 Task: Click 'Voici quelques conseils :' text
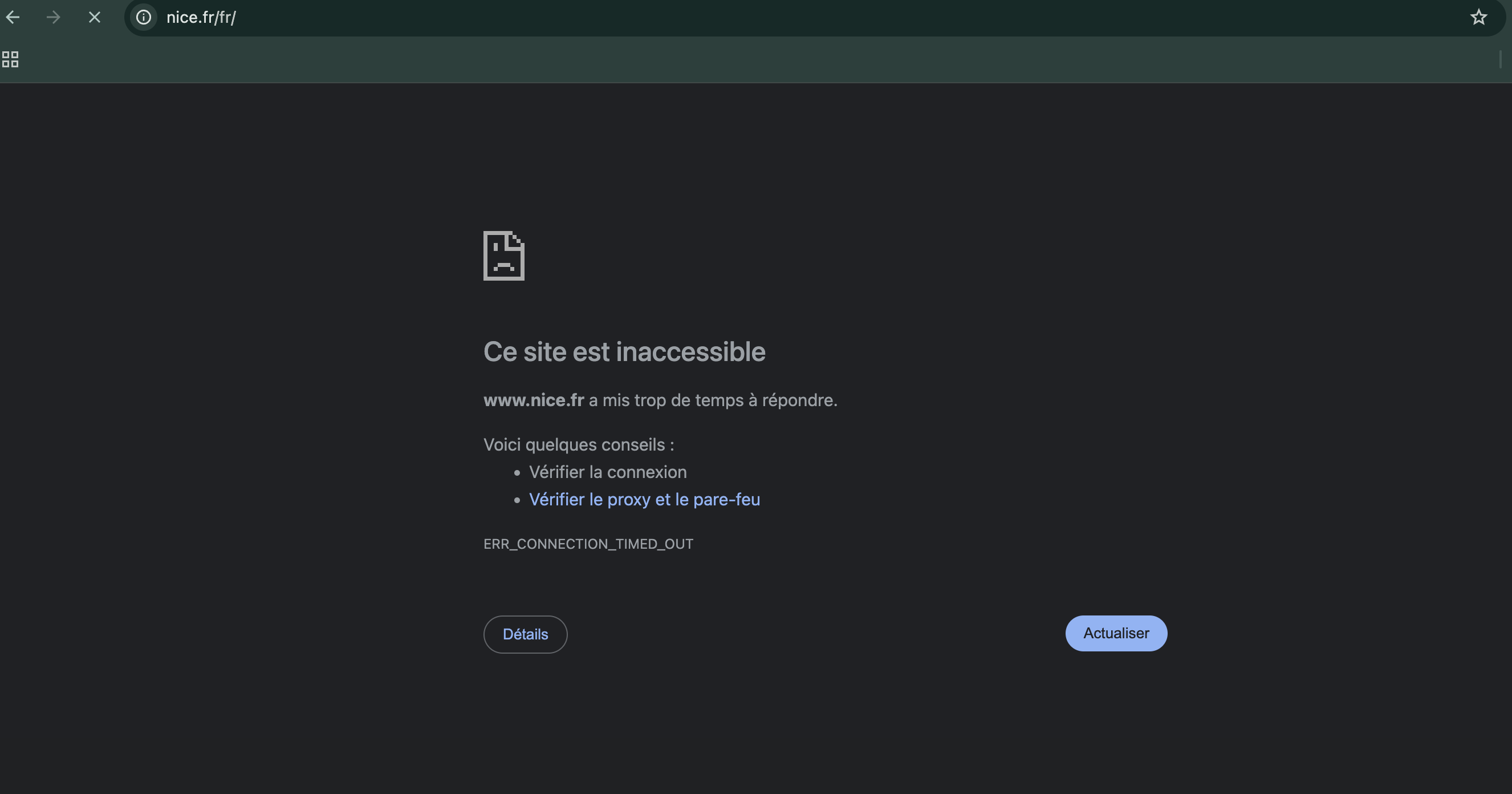(579, 444)
